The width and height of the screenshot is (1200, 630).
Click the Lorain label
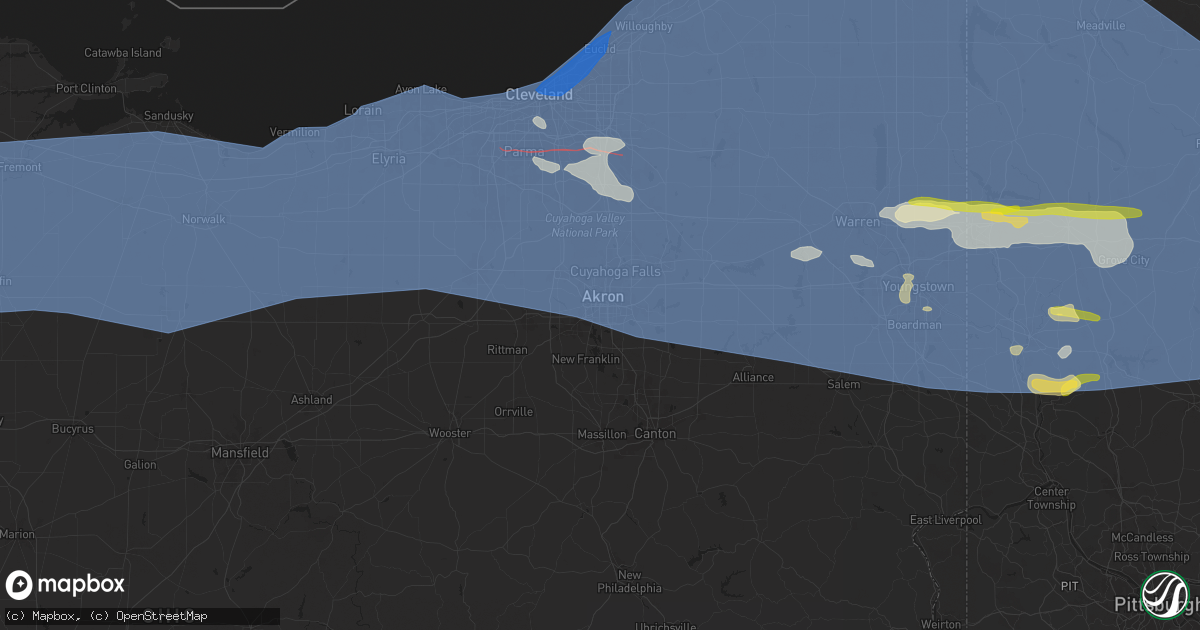pyautogui.click(x=363, y=110)
